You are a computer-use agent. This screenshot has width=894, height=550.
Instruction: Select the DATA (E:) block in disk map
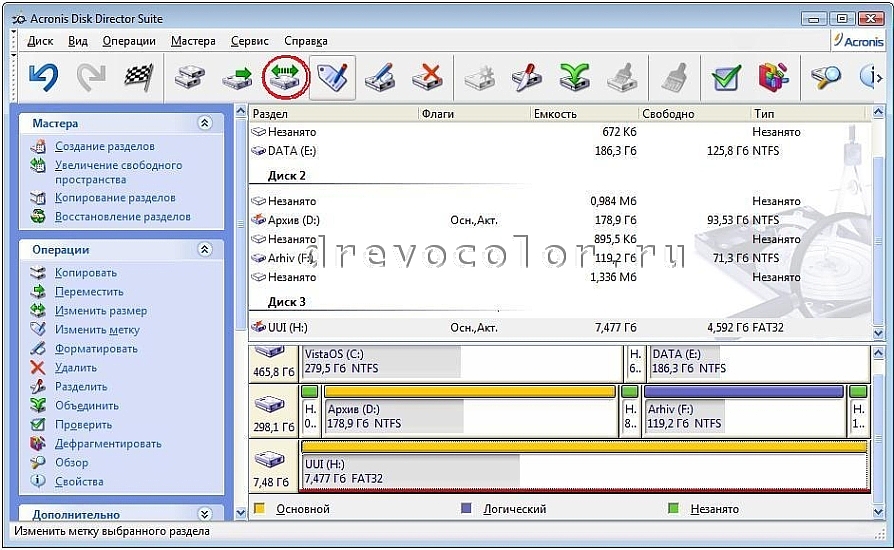[759, 362]
